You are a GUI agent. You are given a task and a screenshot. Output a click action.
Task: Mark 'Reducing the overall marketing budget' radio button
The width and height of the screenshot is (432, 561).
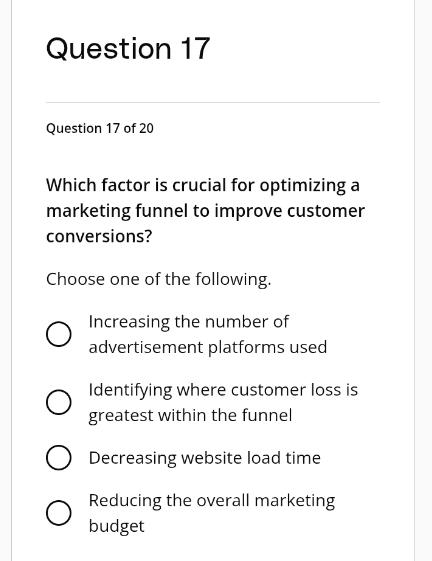pyautogui.click(x=58, y=513)
